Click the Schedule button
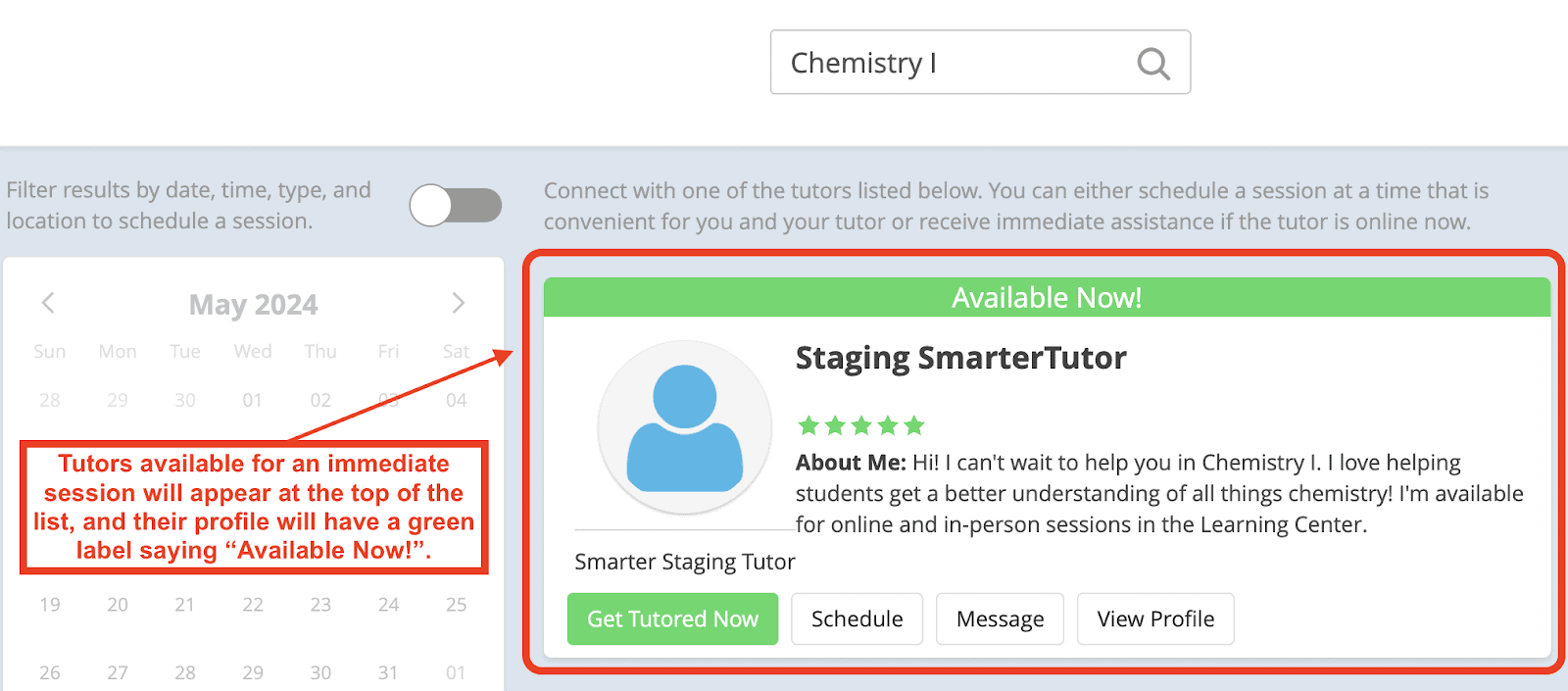1568x691 pixels. click(857, 618)
